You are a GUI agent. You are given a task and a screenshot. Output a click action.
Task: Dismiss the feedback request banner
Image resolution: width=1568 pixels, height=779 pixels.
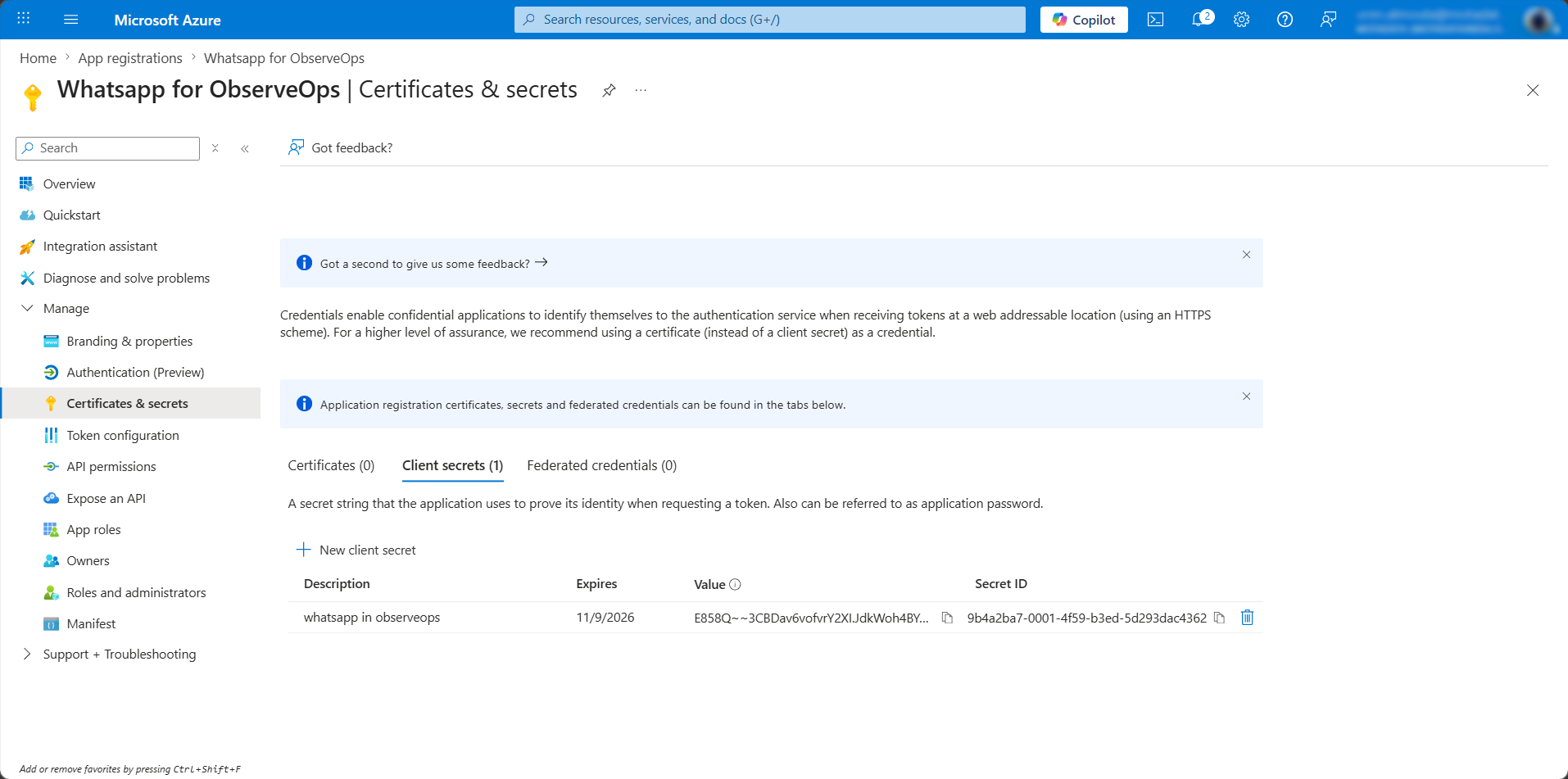(1246, 255)
